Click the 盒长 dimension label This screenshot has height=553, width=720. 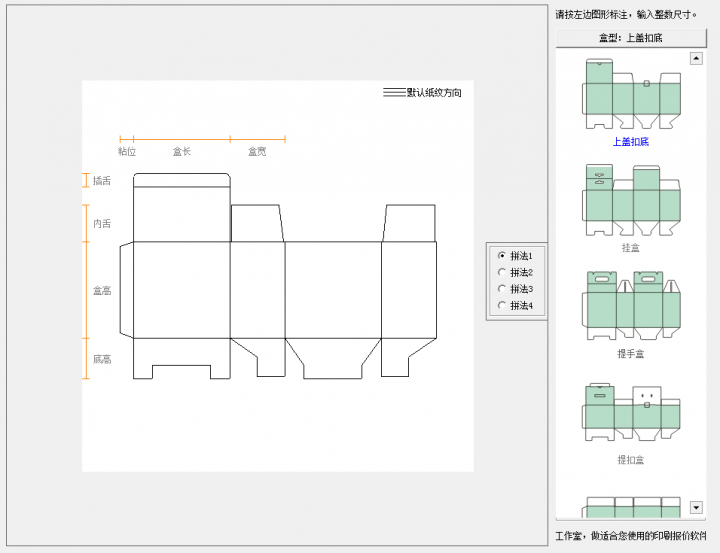(181, 152)
